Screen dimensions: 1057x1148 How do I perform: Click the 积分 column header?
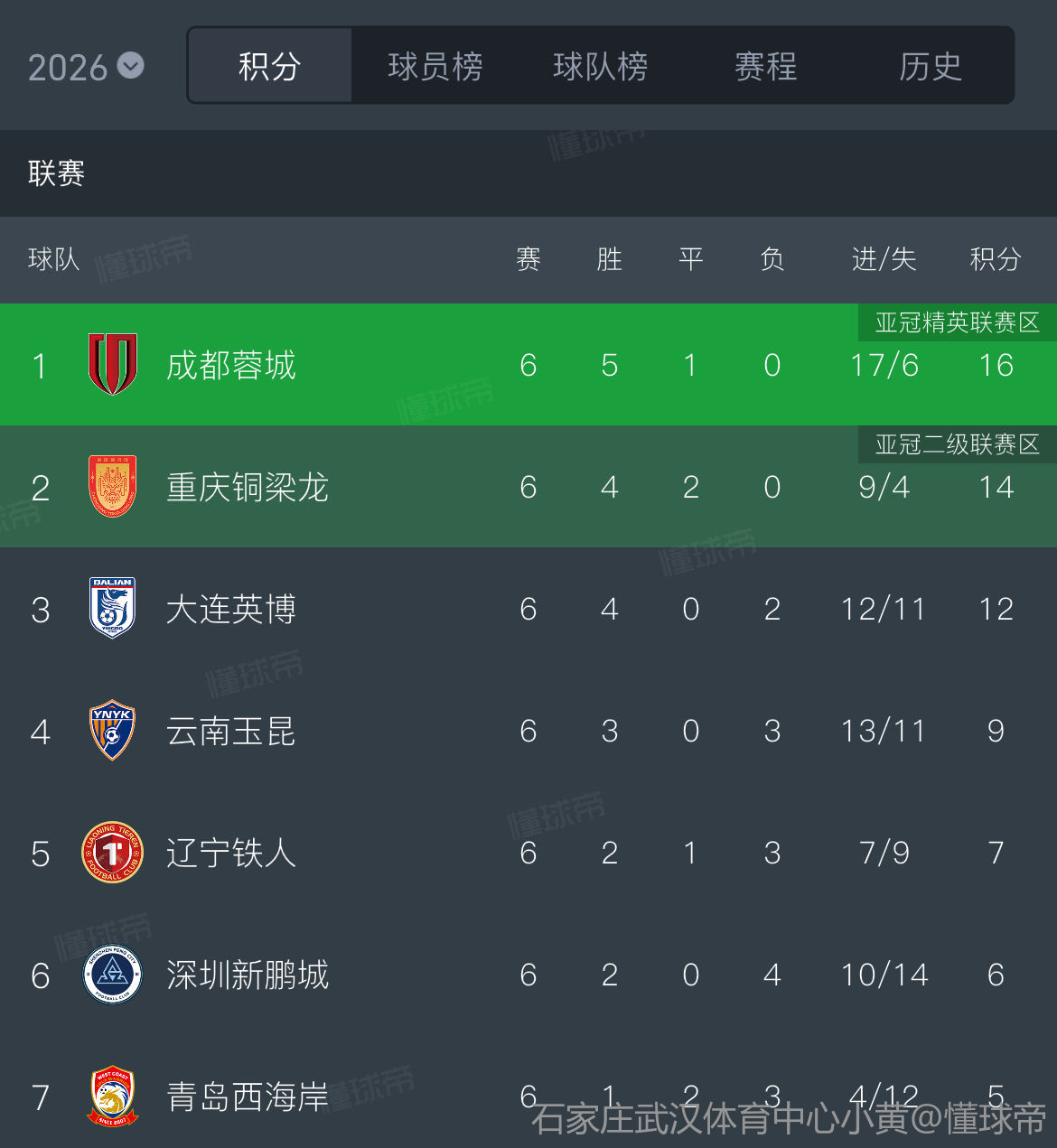(996, 260)
